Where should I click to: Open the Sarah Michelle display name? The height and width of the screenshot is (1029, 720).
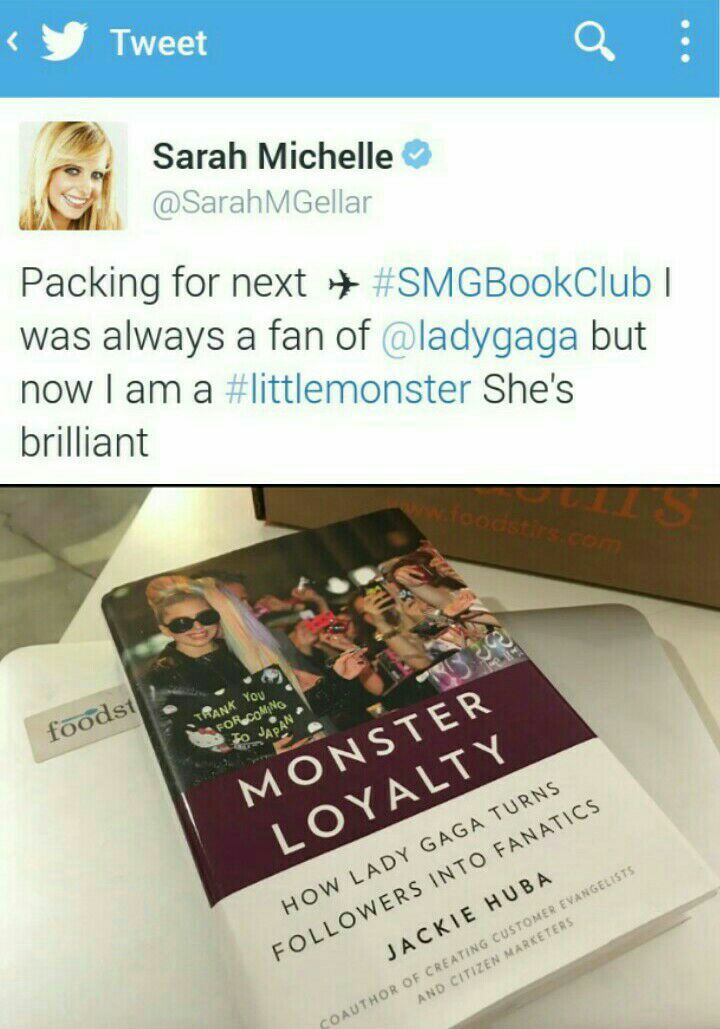272,156
